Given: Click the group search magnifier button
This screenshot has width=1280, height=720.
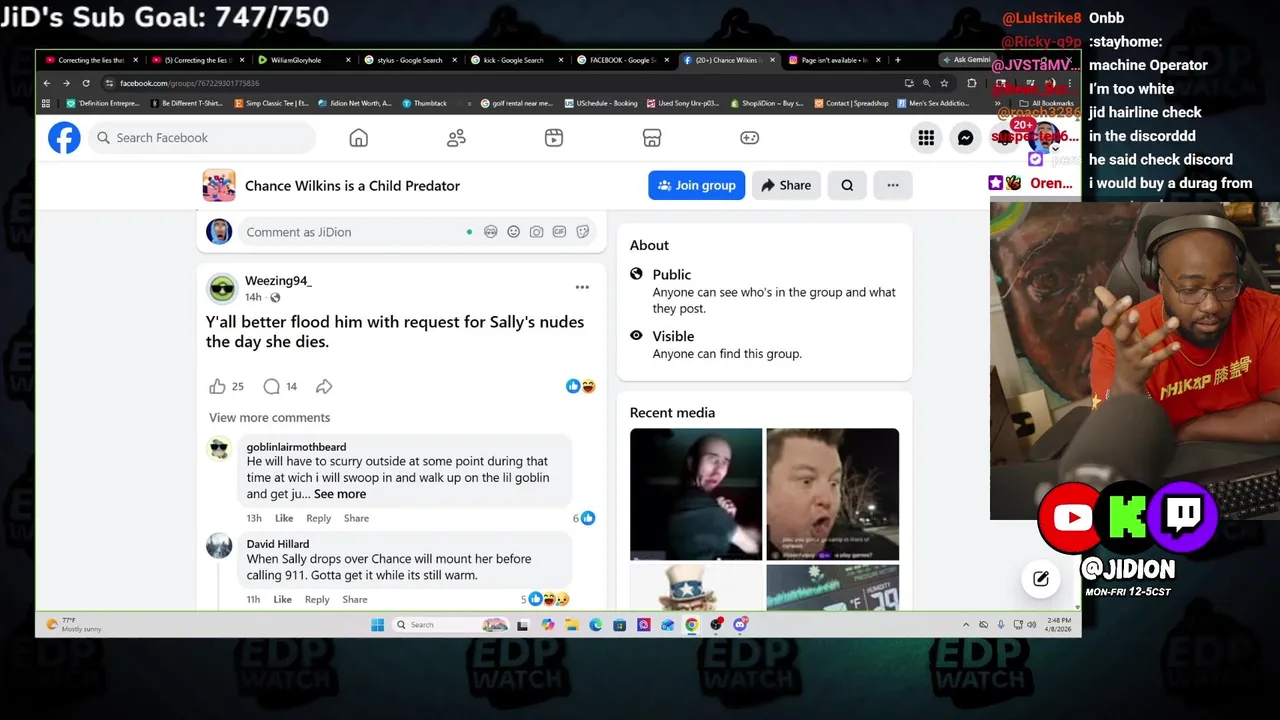Looking at the screenshot, I should click(847, 185).
